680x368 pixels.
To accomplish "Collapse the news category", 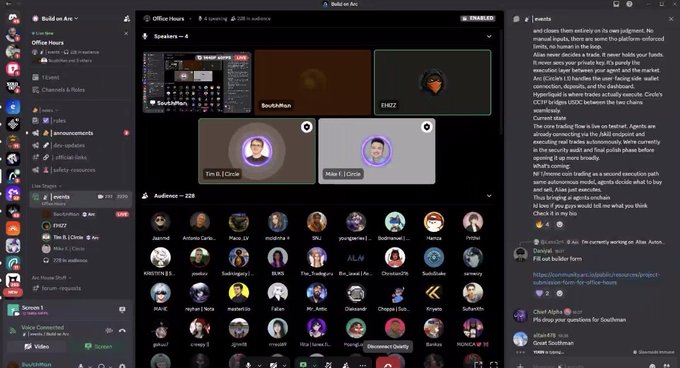I will [x=45, y=110].
